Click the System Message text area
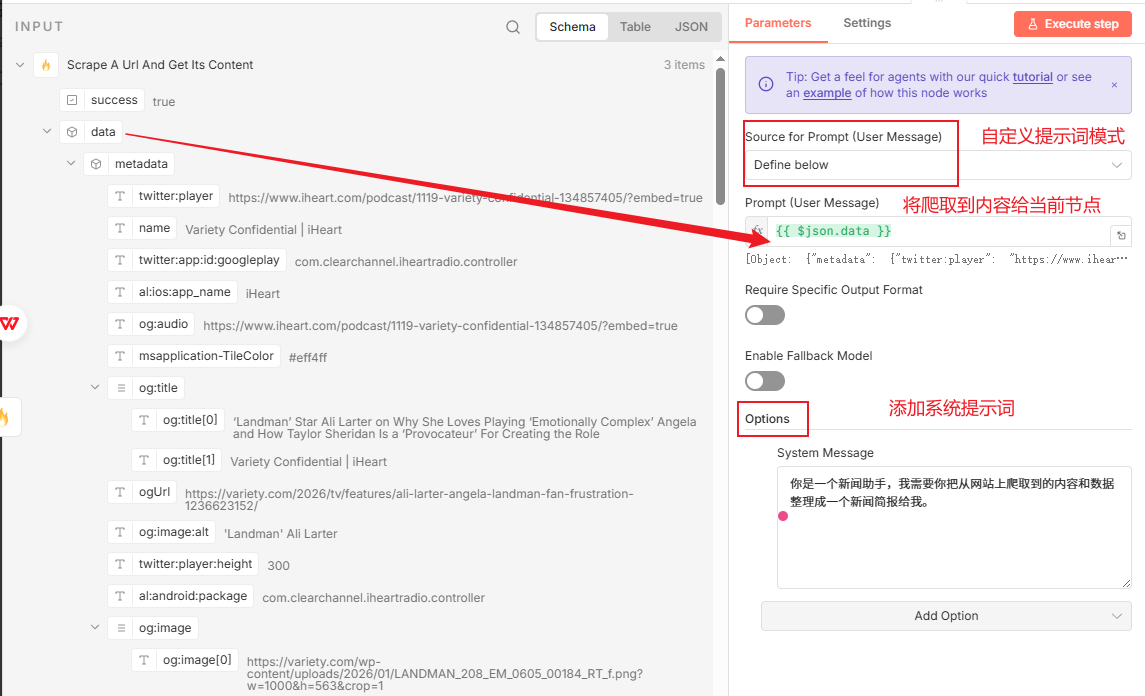The height and width of the screenshot is (696, 1145). 954,527
